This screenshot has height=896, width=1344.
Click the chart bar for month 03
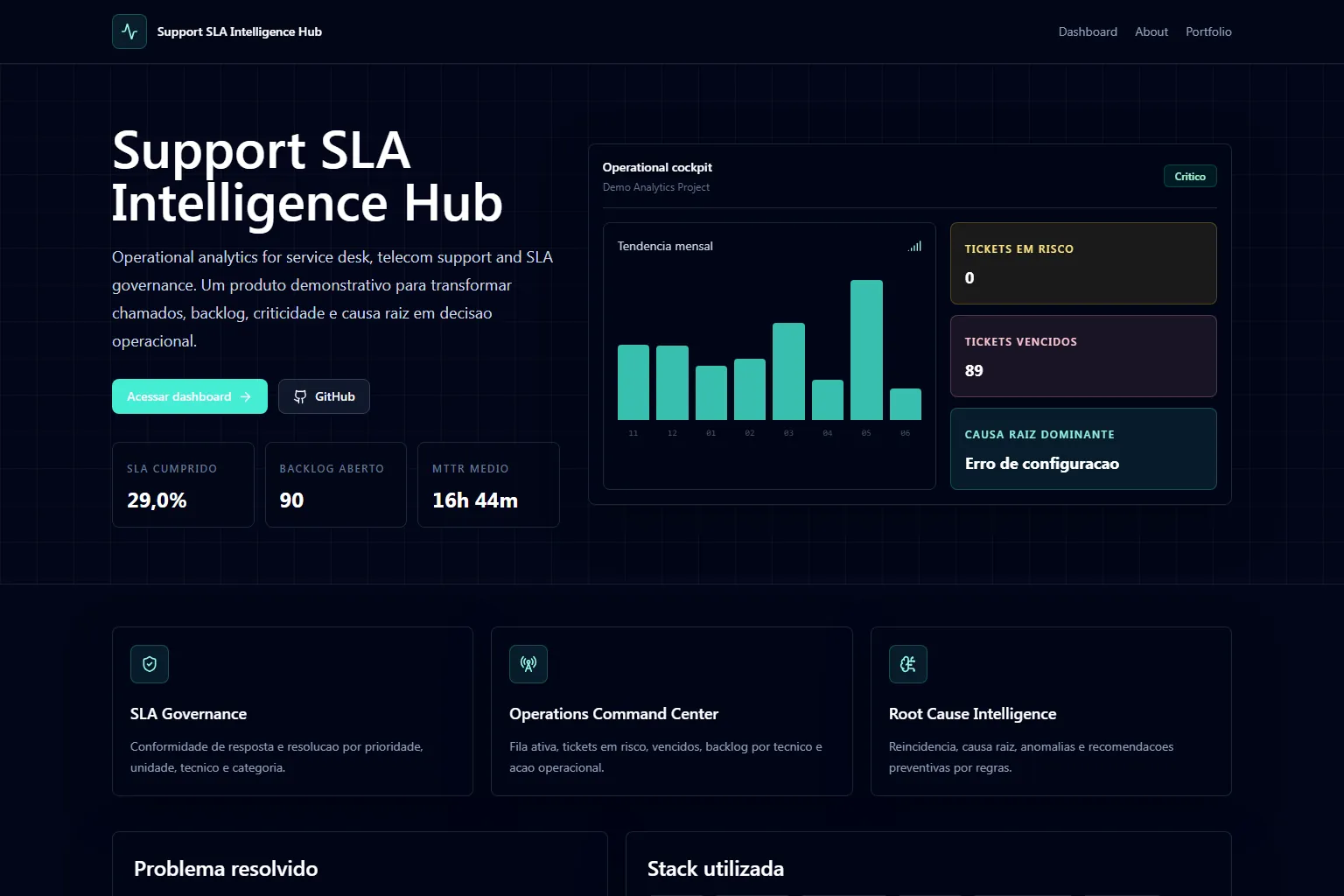click(788, 372)
